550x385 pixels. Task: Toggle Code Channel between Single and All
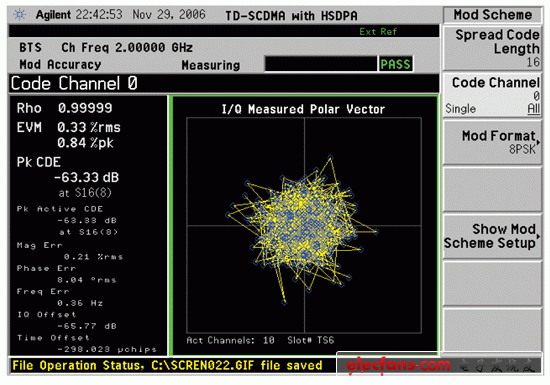tap(492, 95)
